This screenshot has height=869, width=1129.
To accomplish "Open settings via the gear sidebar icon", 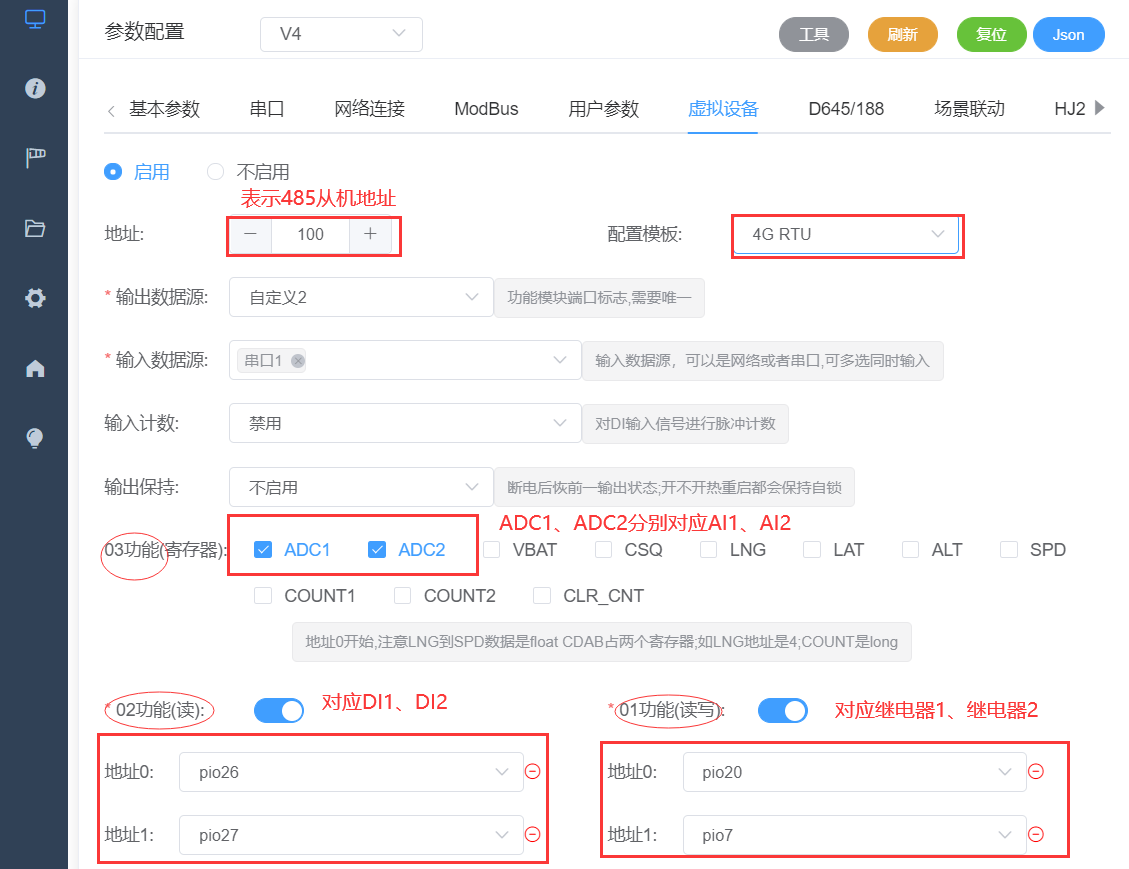I will (33, 297).
